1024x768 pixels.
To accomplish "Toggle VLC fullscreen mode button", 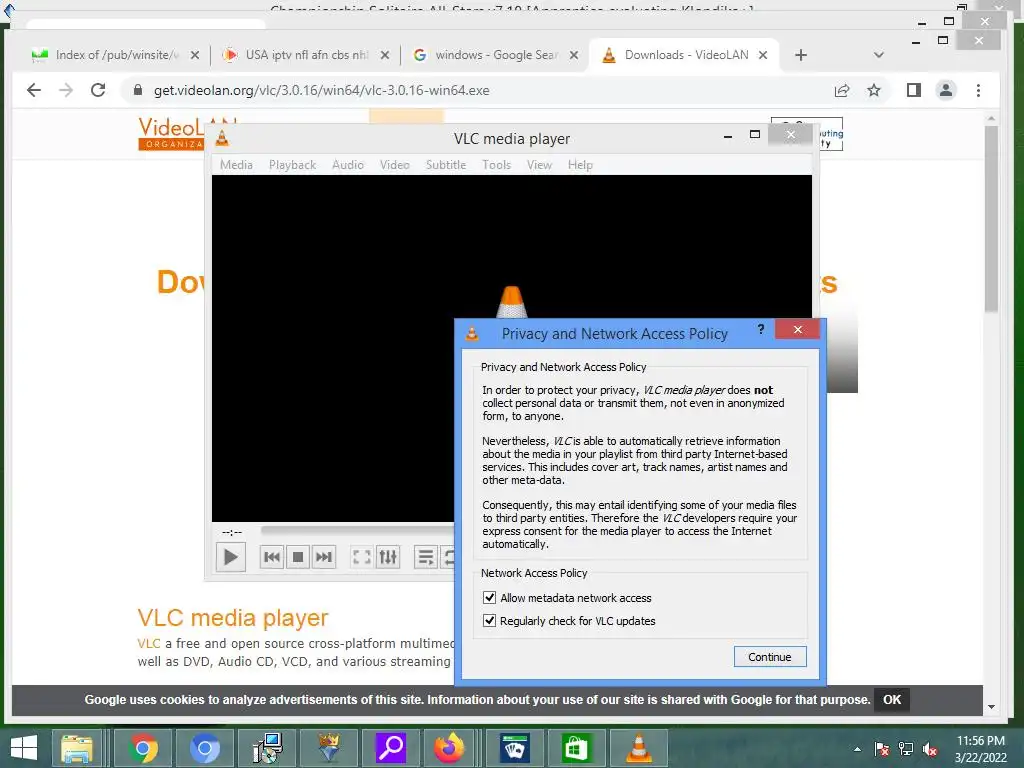I will [x=361, y=557].
